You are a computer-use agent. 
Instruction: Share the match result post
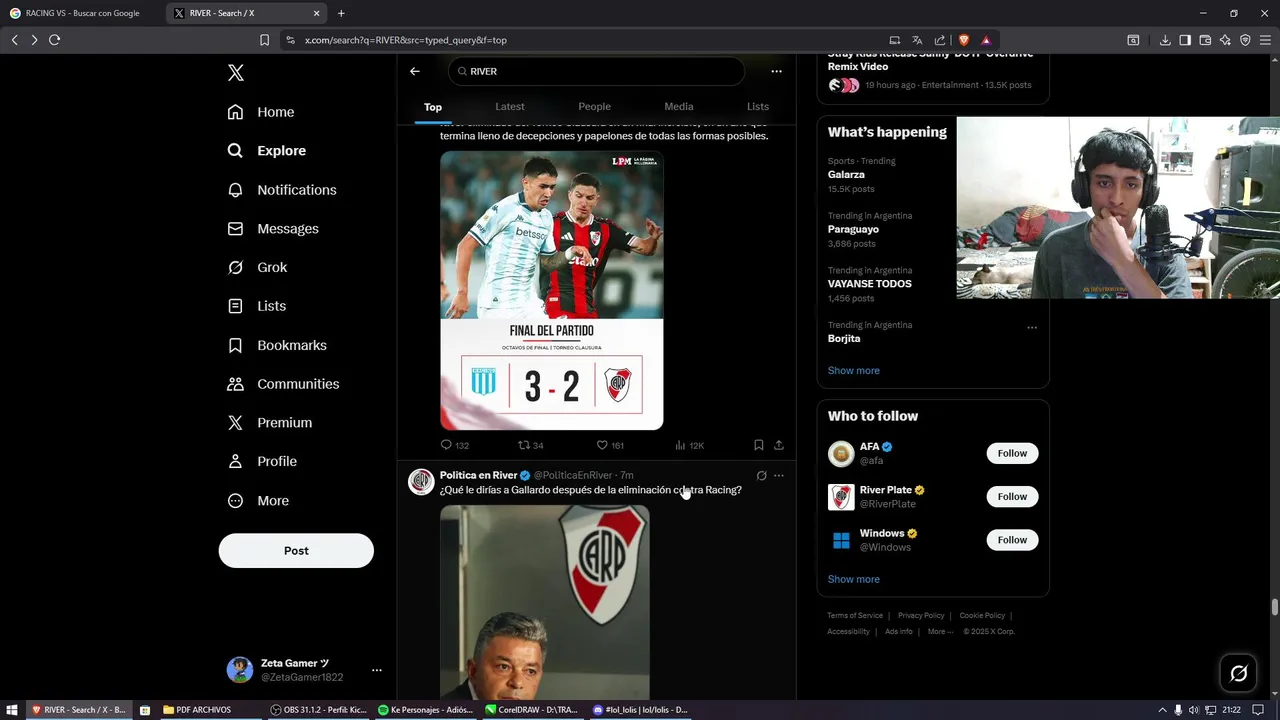point(779,445)
